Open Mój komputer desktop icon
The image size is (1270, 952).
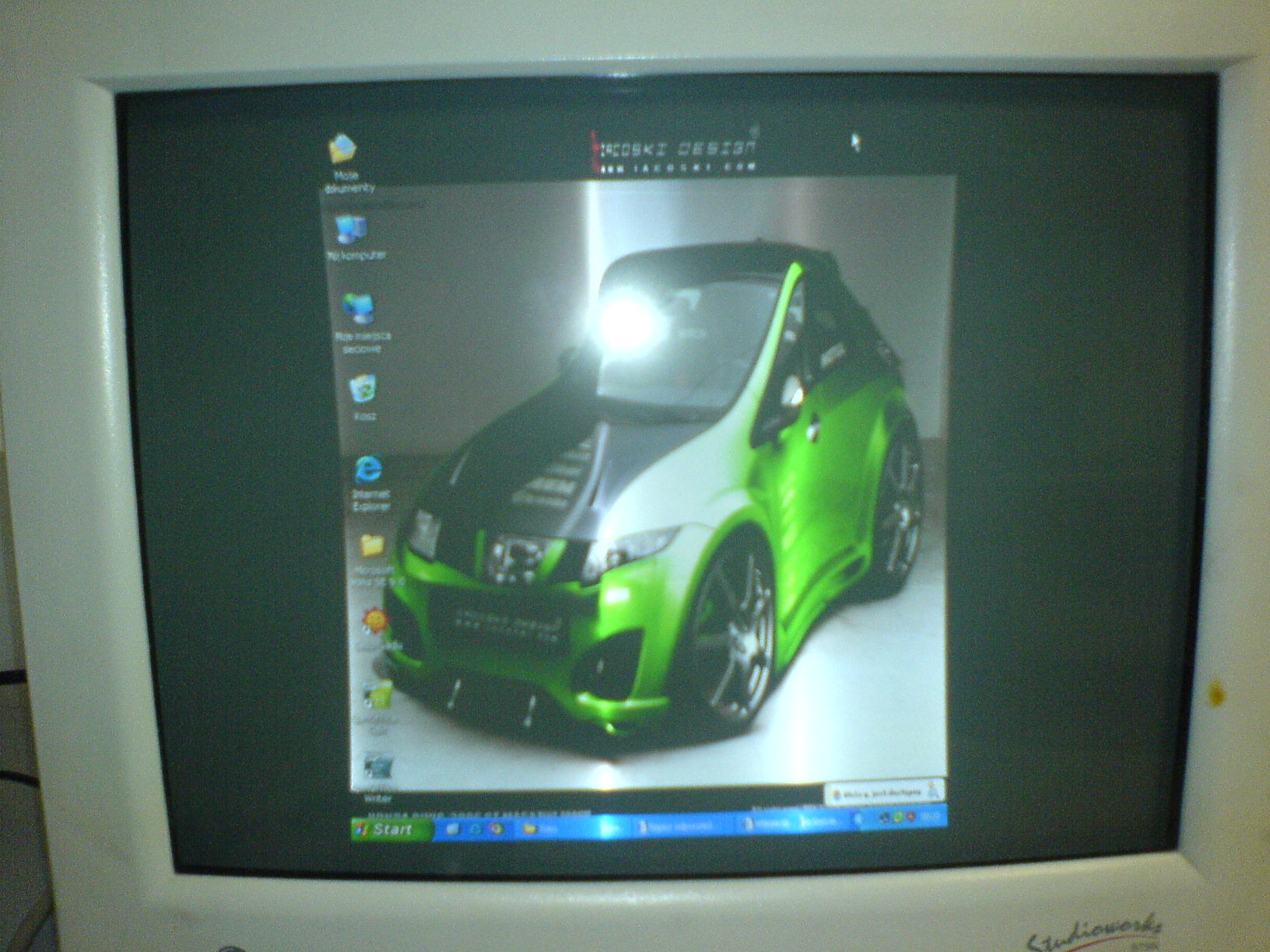coord(355,237)
